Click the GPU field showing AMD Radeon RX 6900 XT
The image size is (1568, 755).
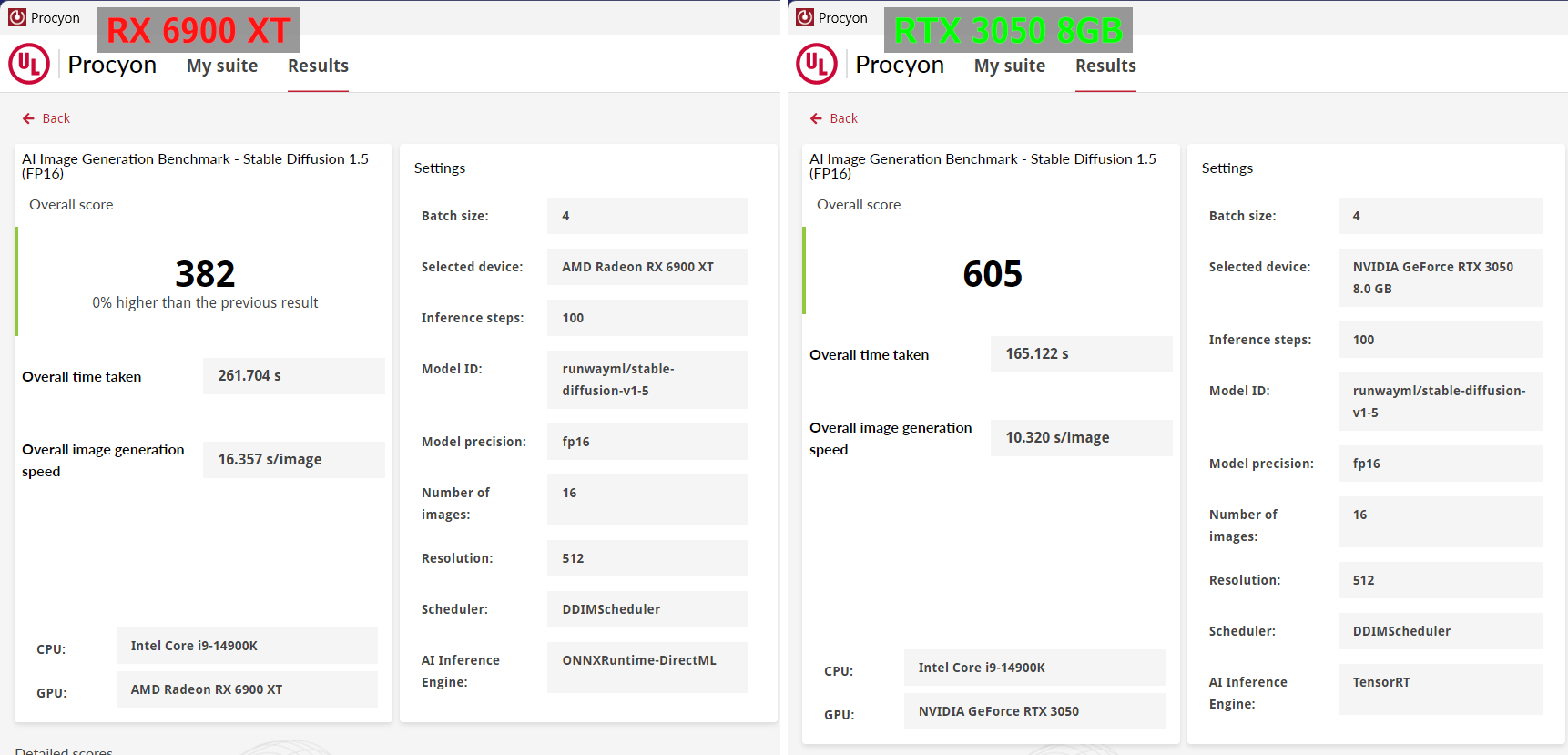click(247, 689)
